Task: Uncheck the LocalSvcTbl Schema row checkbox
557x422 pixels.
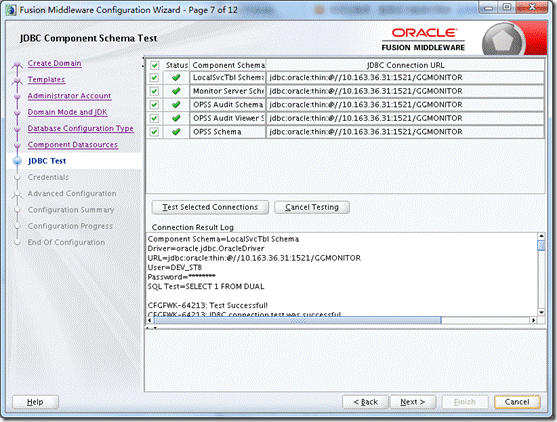Action: coord(154,77)
